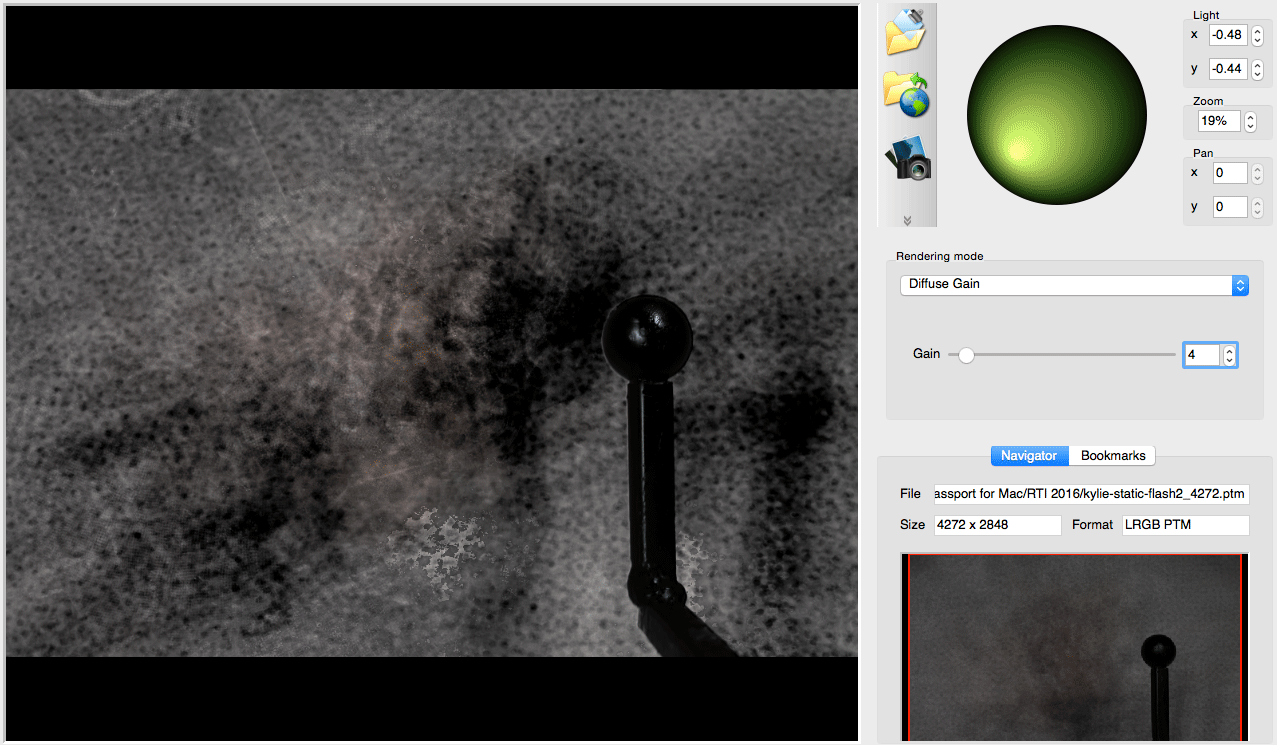This screenshot has width=1277, height=745.
Task: Increase the Light y value with up arrow
Action: 1257,64
